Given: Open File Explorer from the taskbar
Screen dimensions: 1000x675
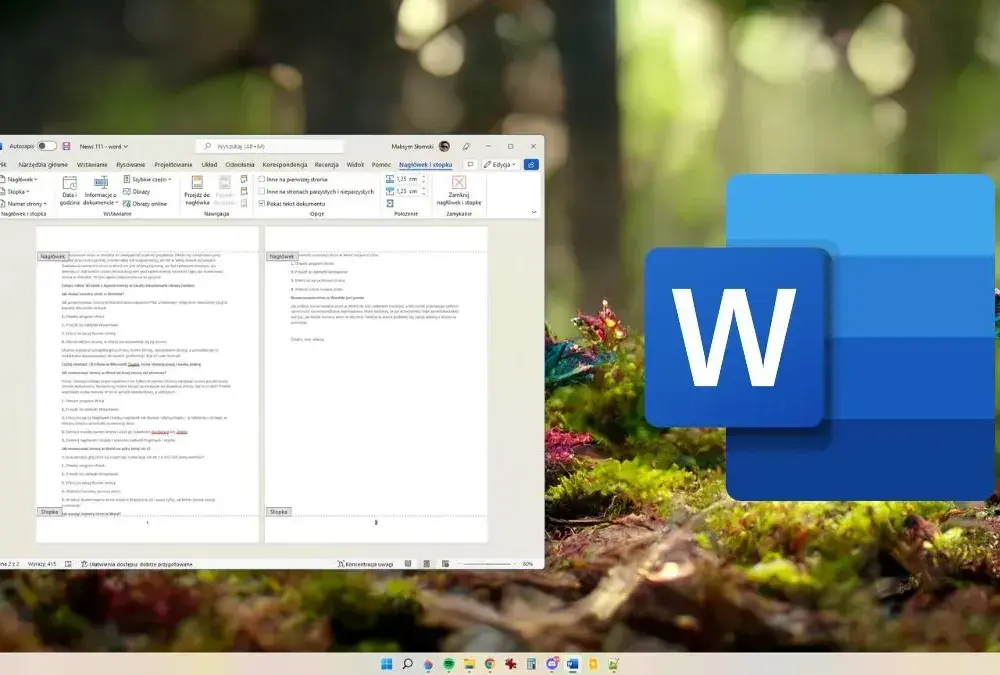Looking at the screenshot, I should tap(469, 664).
